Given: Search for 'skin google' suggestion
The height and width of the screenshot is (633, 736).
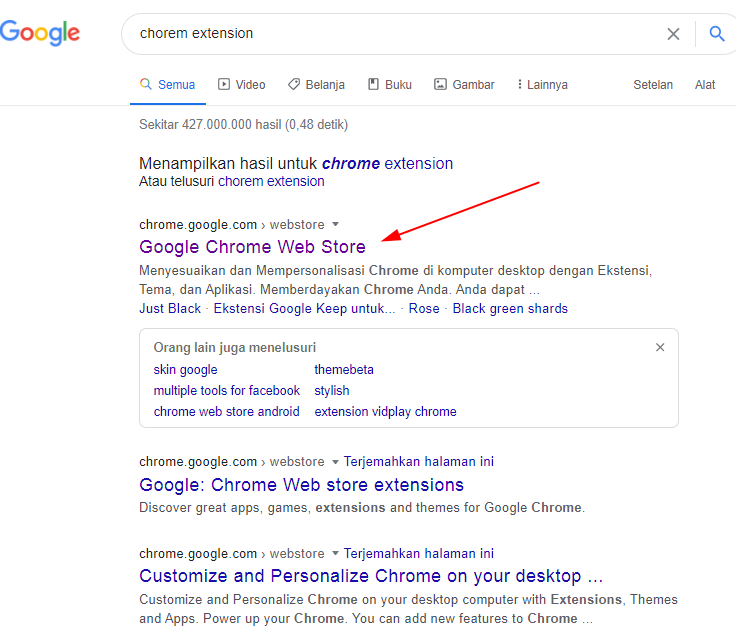Looking at the screenshot, I should (185, 370).
